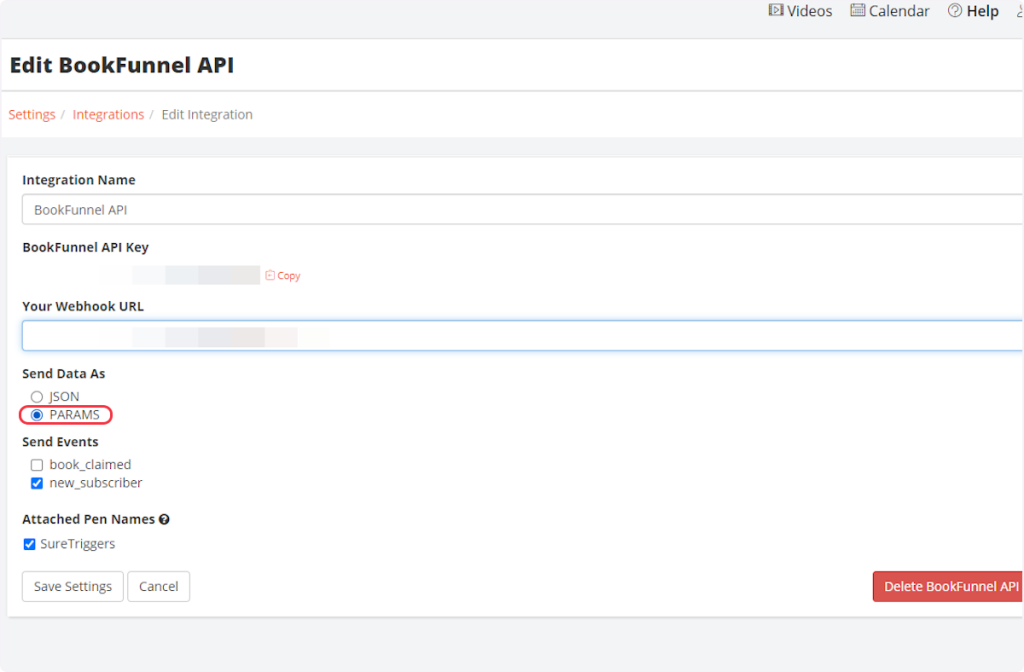Click the Videos icon in top bar
Image resolution: width=1024 pixels, height=672 pixels.
(775, 11)
